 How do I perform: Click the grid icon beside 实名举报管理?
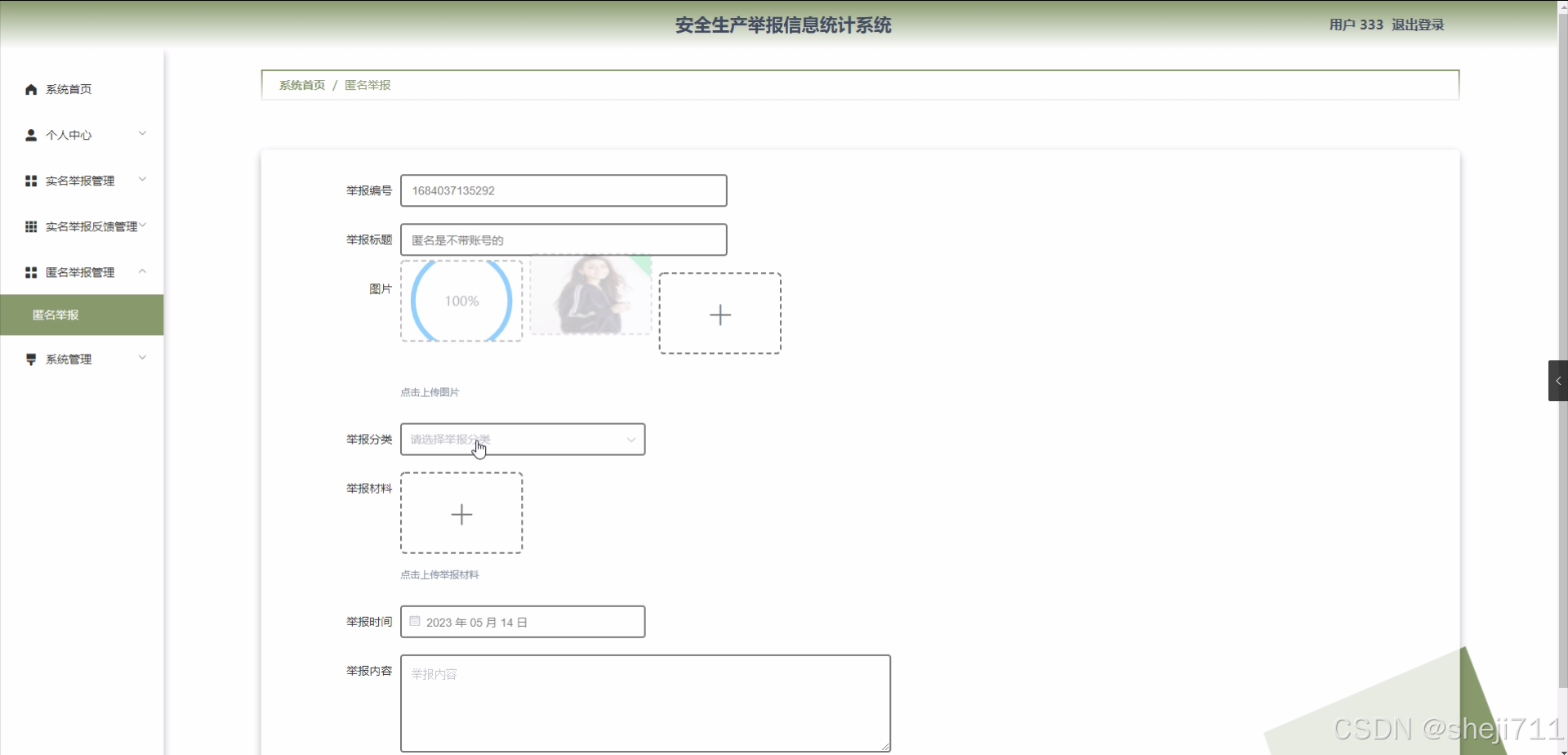[x=31, y=181]
